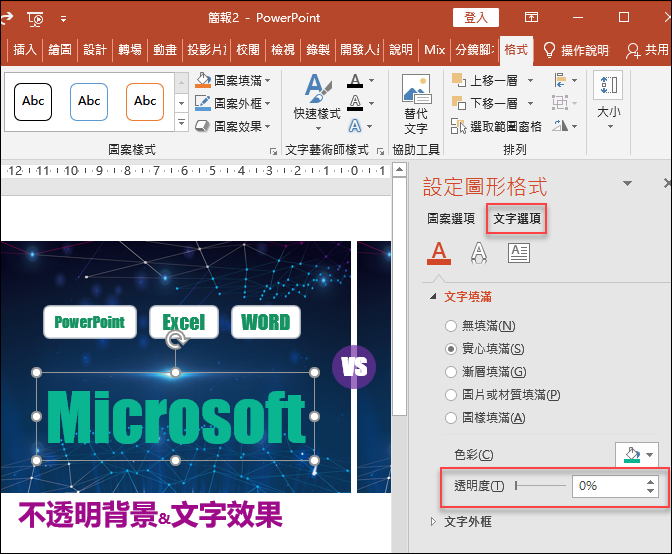672x554 pixels.
Task: Open the 圖案樣式 group dialog launcher
Action: [273, 151]
